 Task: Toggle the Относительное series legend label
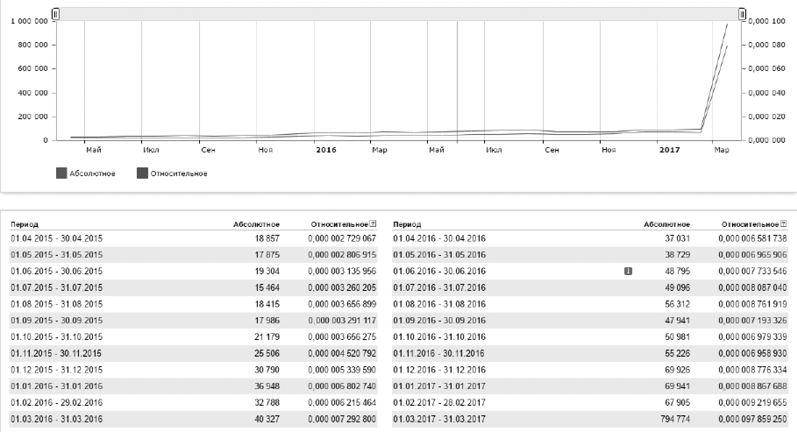(x=178, y=173)
